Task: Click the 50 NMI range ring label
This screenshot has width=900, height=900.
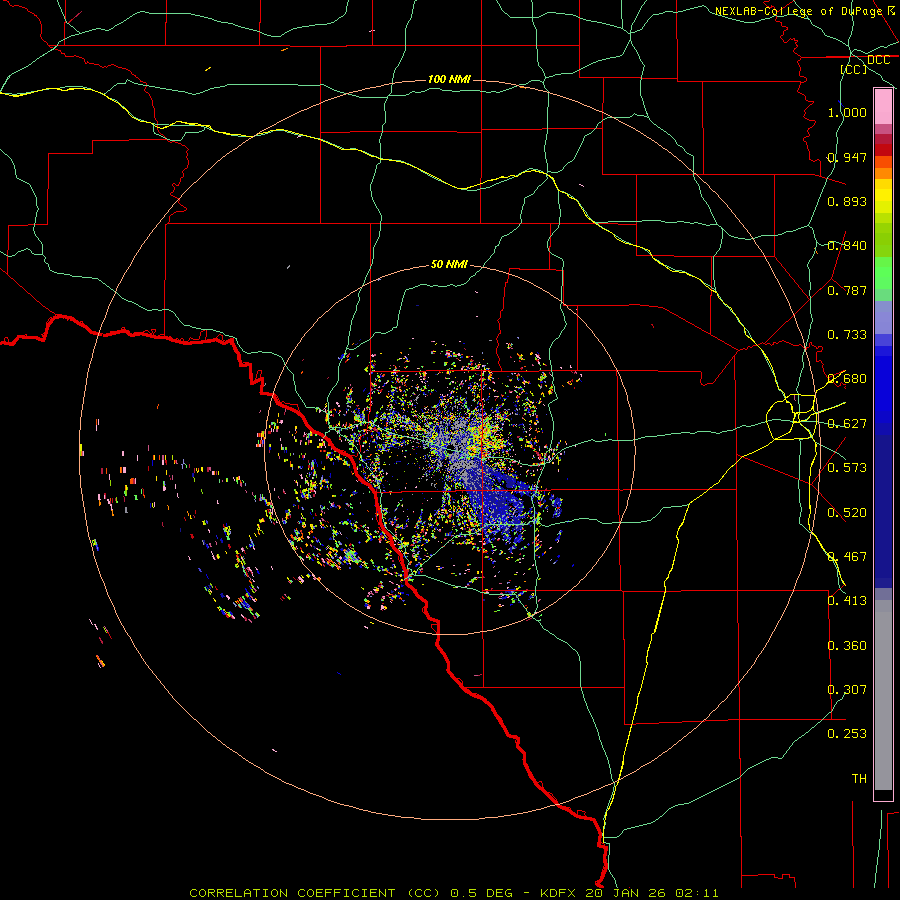Action: click(449, 264)
